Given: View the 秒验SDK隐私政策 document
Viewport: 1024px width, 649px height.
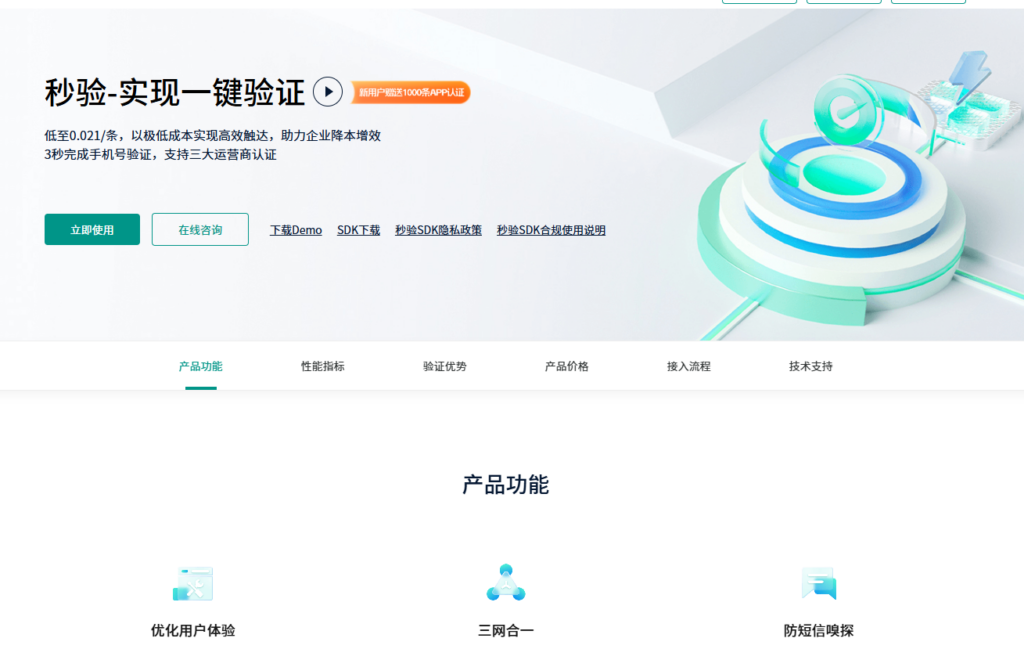Looking at the screenshot, I should click(438, 229).
